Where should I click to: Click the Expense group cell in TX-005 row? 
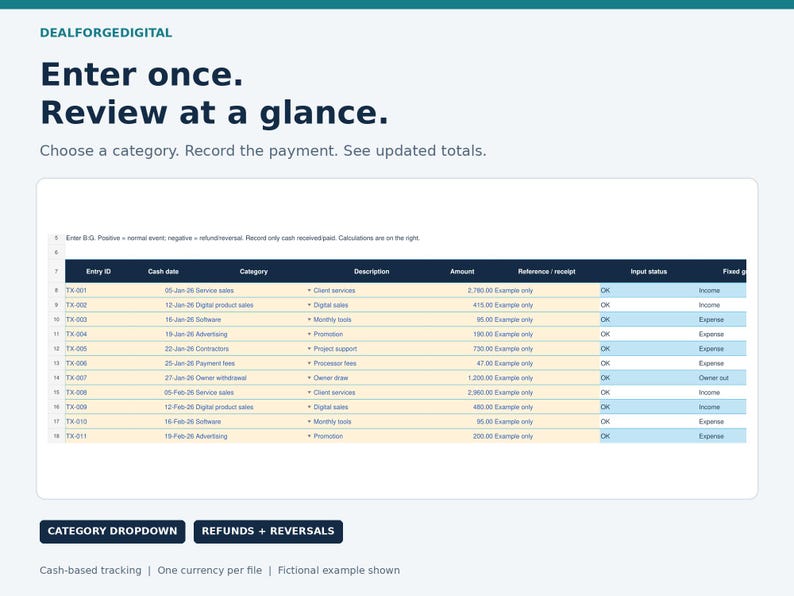(x=711, y=349)
